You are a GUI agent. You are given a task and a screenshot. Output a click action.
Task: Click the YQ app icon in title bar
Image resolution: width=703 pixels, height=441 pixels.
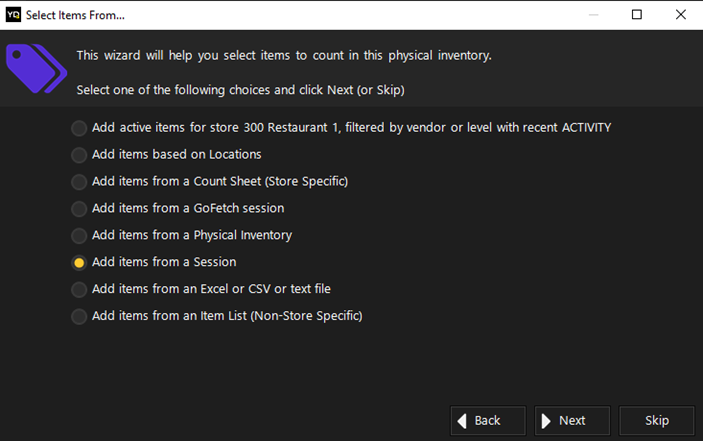click(13, 15)
